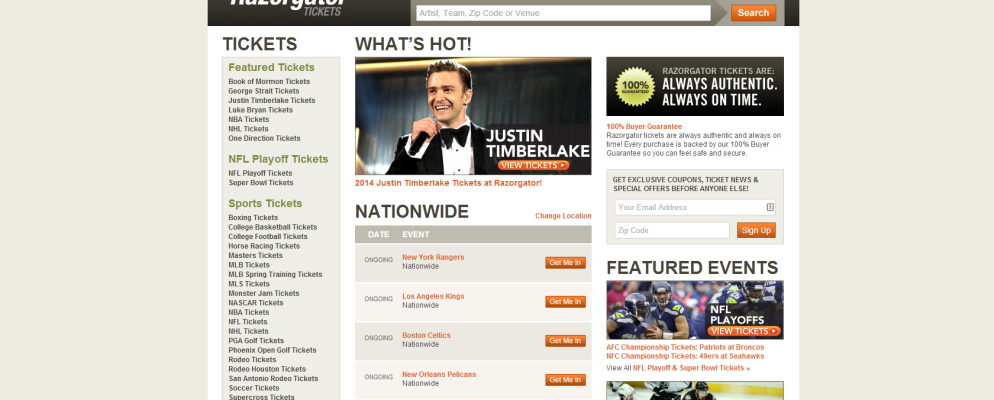994x400 pixels.
Task: Open the Change Location link
Action: pos(563,216)
